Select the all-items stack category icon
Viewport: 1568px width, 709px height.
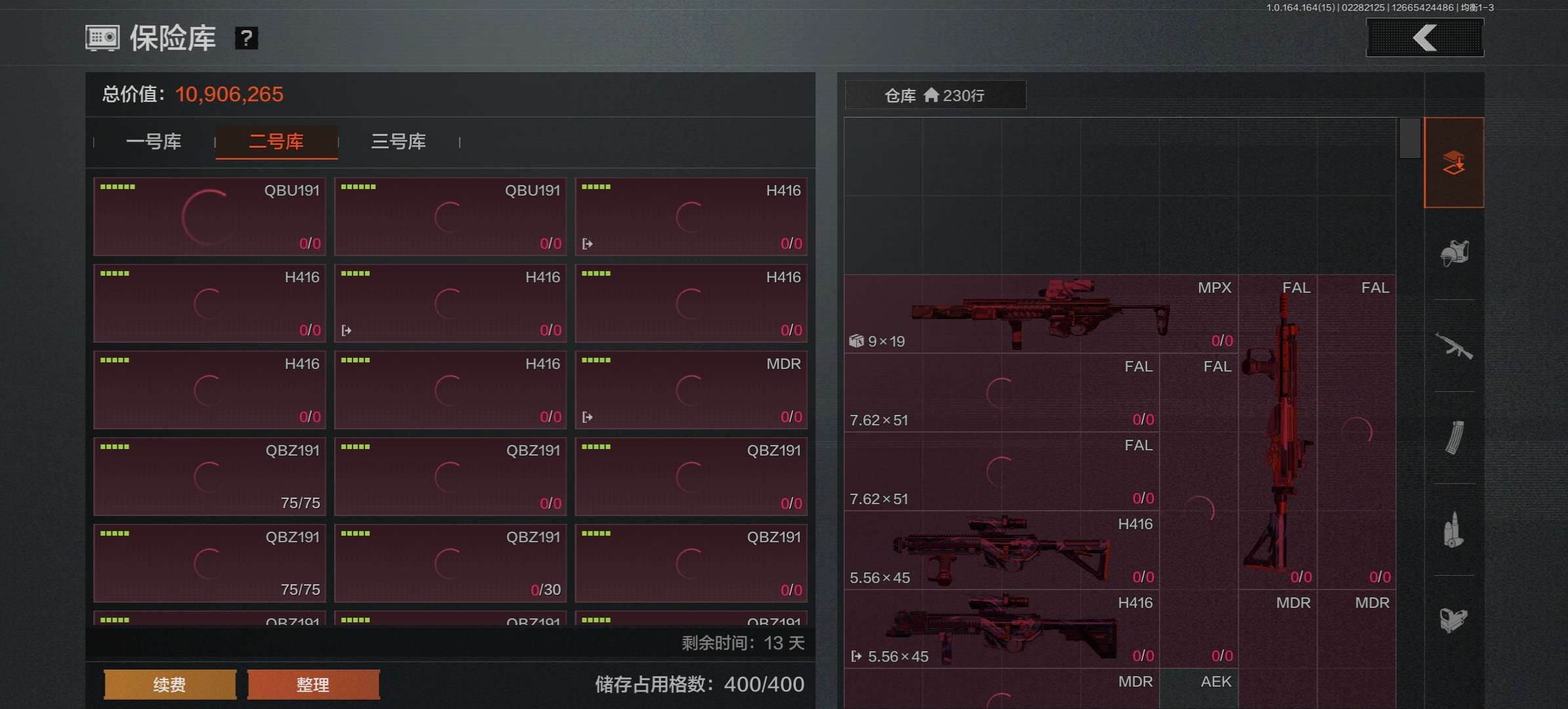pos(1454,163)
